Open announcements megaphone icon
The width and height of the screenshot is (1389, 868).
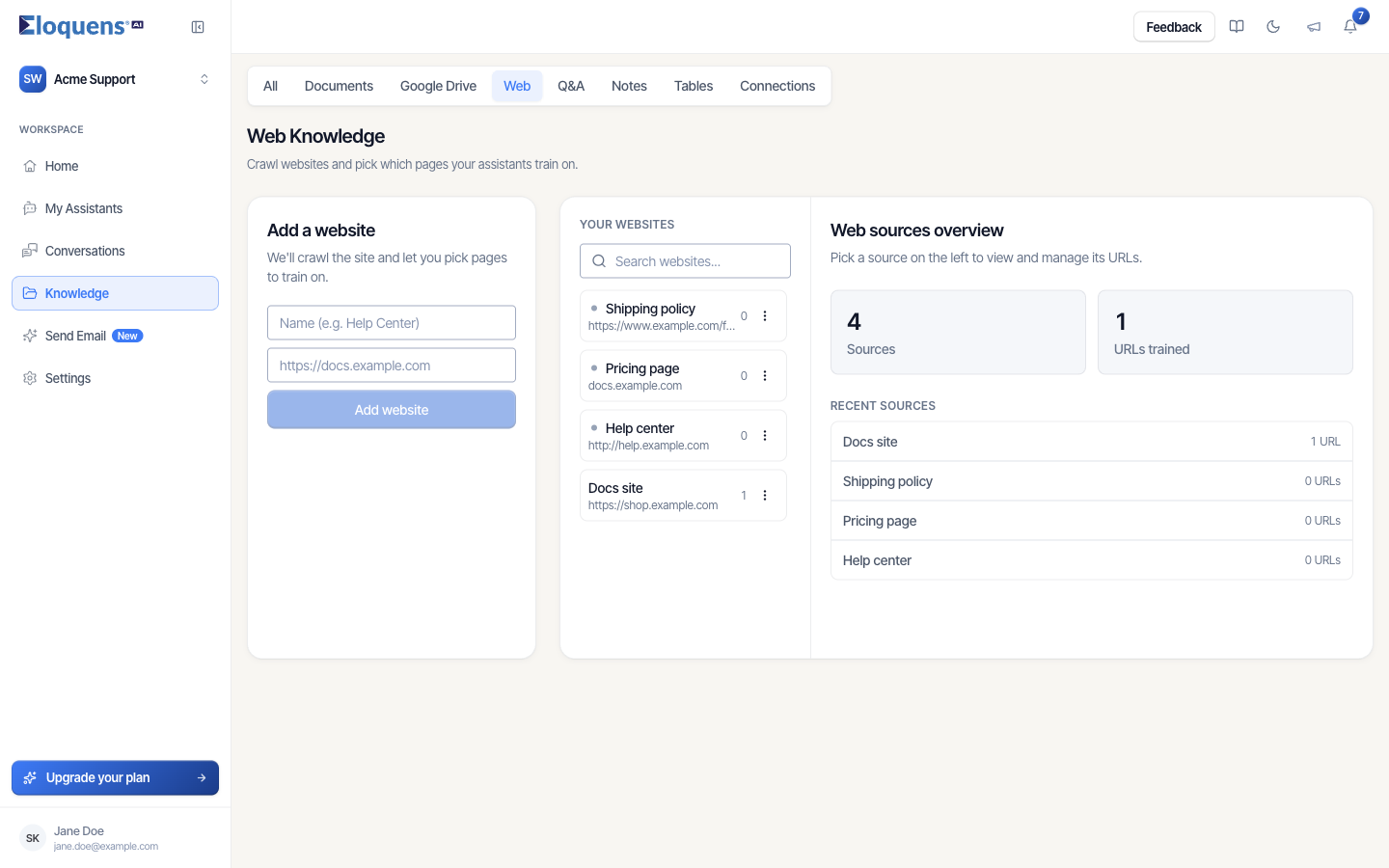[1314, 27]
